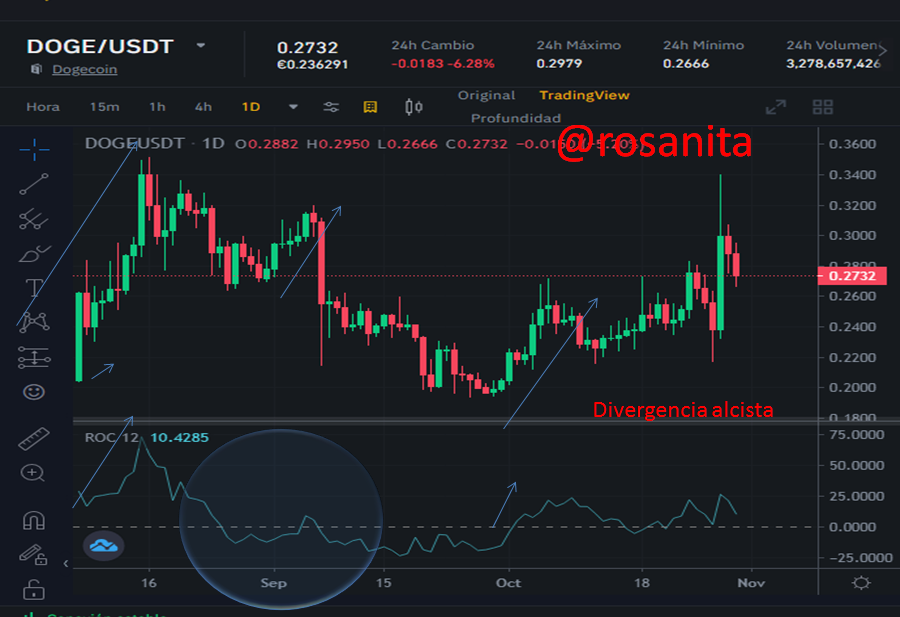Screen dimensions: 900x617
Task: Open the multi-chart grid layout
Action: [823, 107]
